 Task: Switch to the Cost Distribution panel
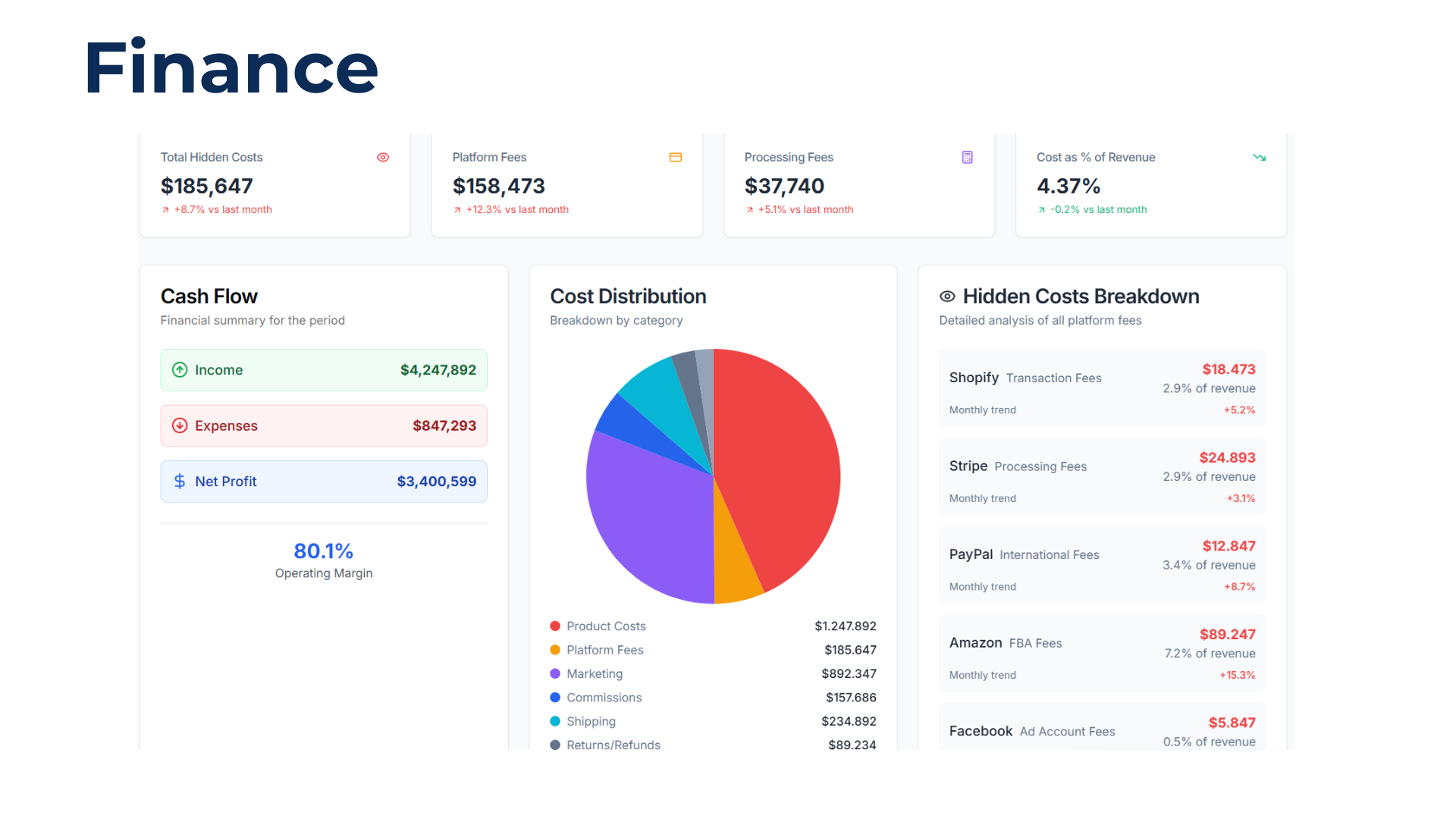point(628,296)
